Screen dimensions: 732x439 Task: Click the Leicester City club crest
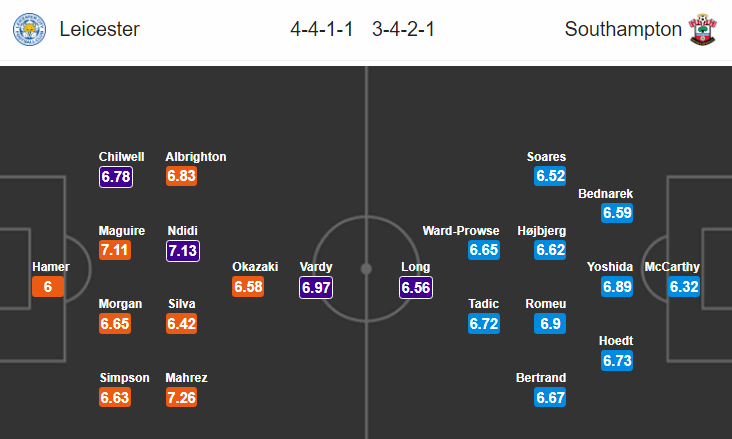pos(29,29)
